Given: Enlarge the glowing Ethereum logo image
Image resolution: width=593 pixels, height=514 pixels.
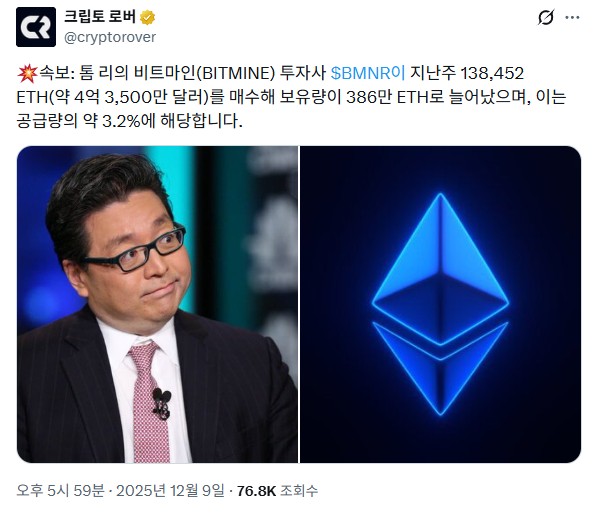Looking at the screenshot, I should click(440, 304).
